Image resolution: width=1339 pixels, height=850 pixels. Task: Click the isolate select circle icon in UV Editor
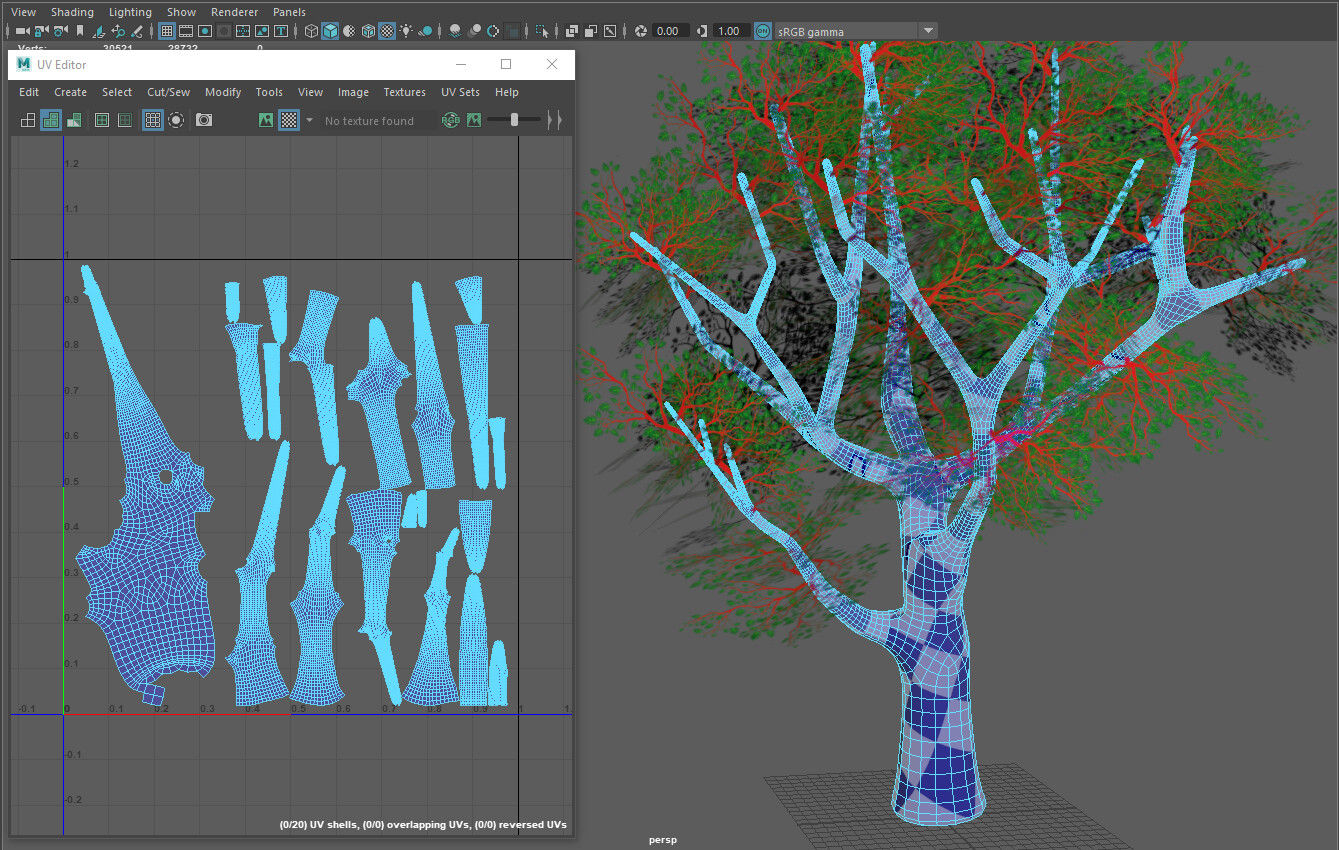pyautogui.click(x=176, y=120)
